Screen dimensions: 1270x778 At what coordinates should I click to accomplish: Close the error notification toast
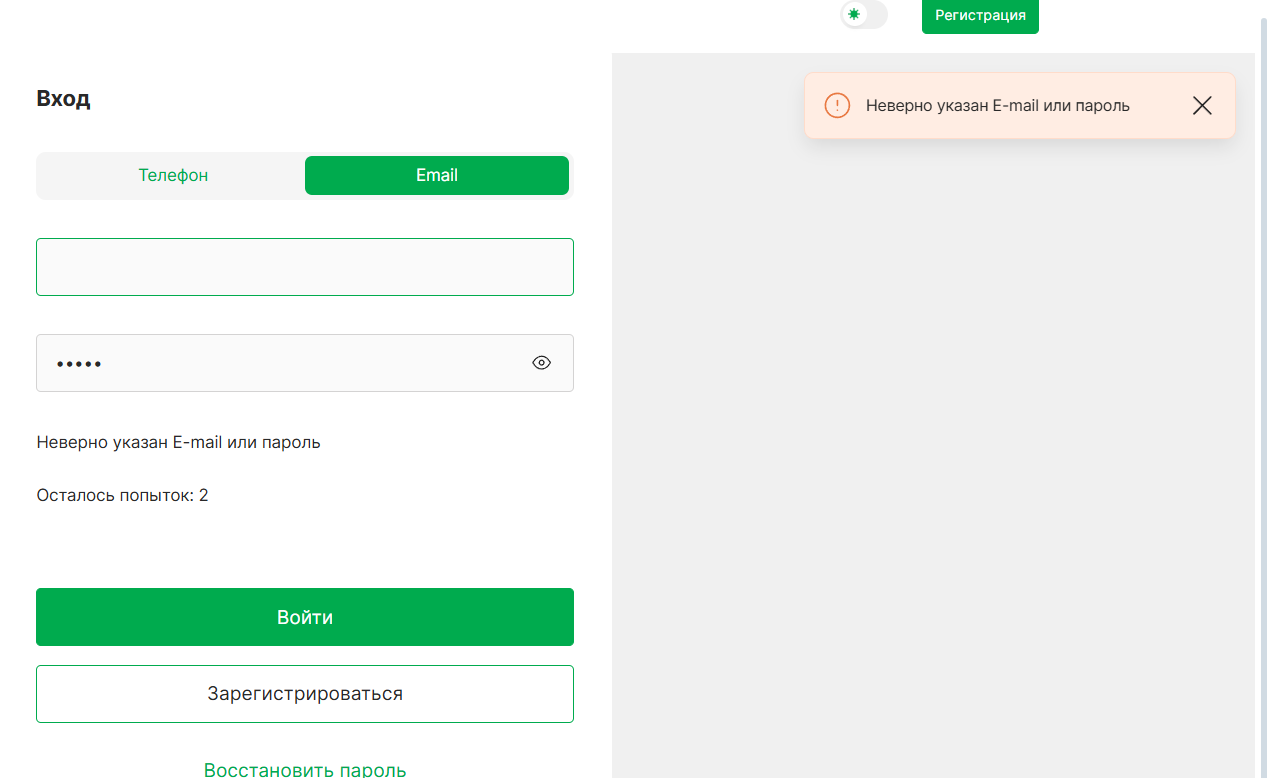(x=1202, y=106)
